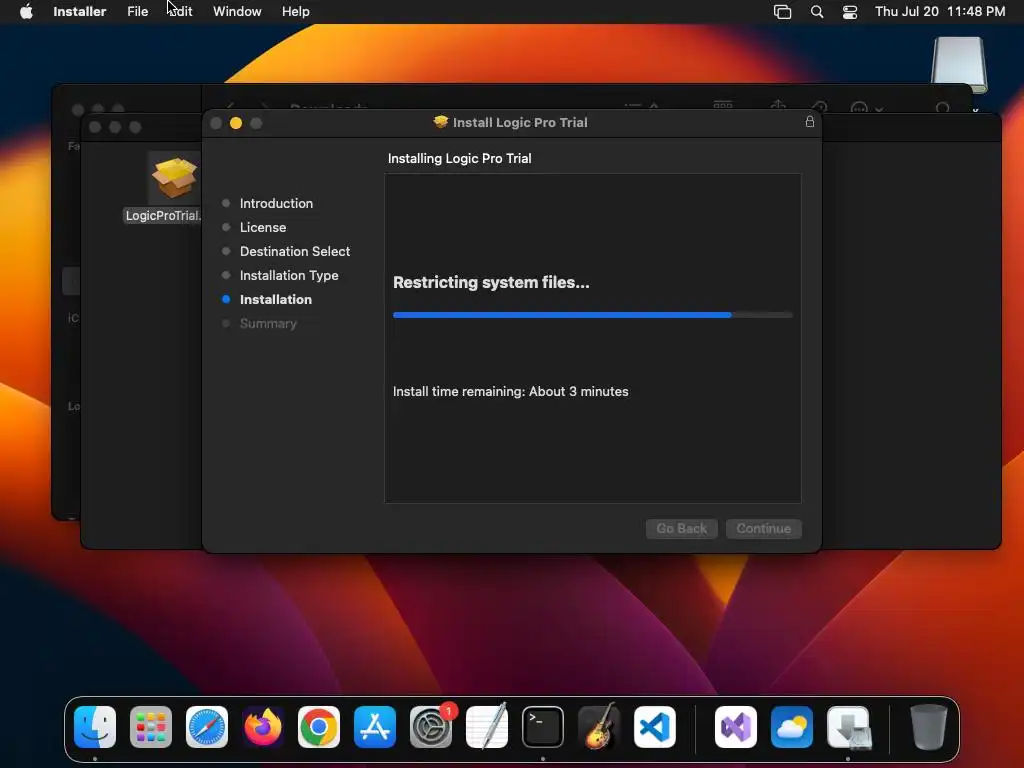Click 'Install time remaining' text
The height and width of the screenshot is (768, 1024).
pyautogui.click(x=511, y=391)
